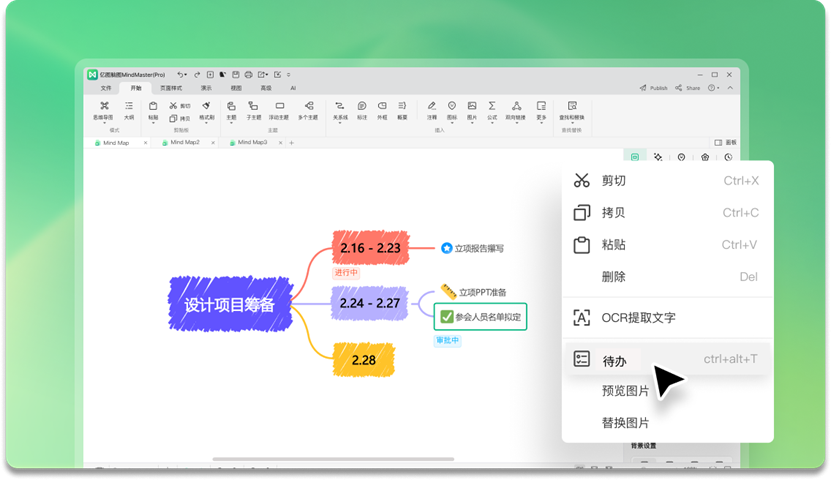Insert a note (注释) via ribbon
Image resolution: width=831 pixels, height=480 pixels.
[432, 107]
